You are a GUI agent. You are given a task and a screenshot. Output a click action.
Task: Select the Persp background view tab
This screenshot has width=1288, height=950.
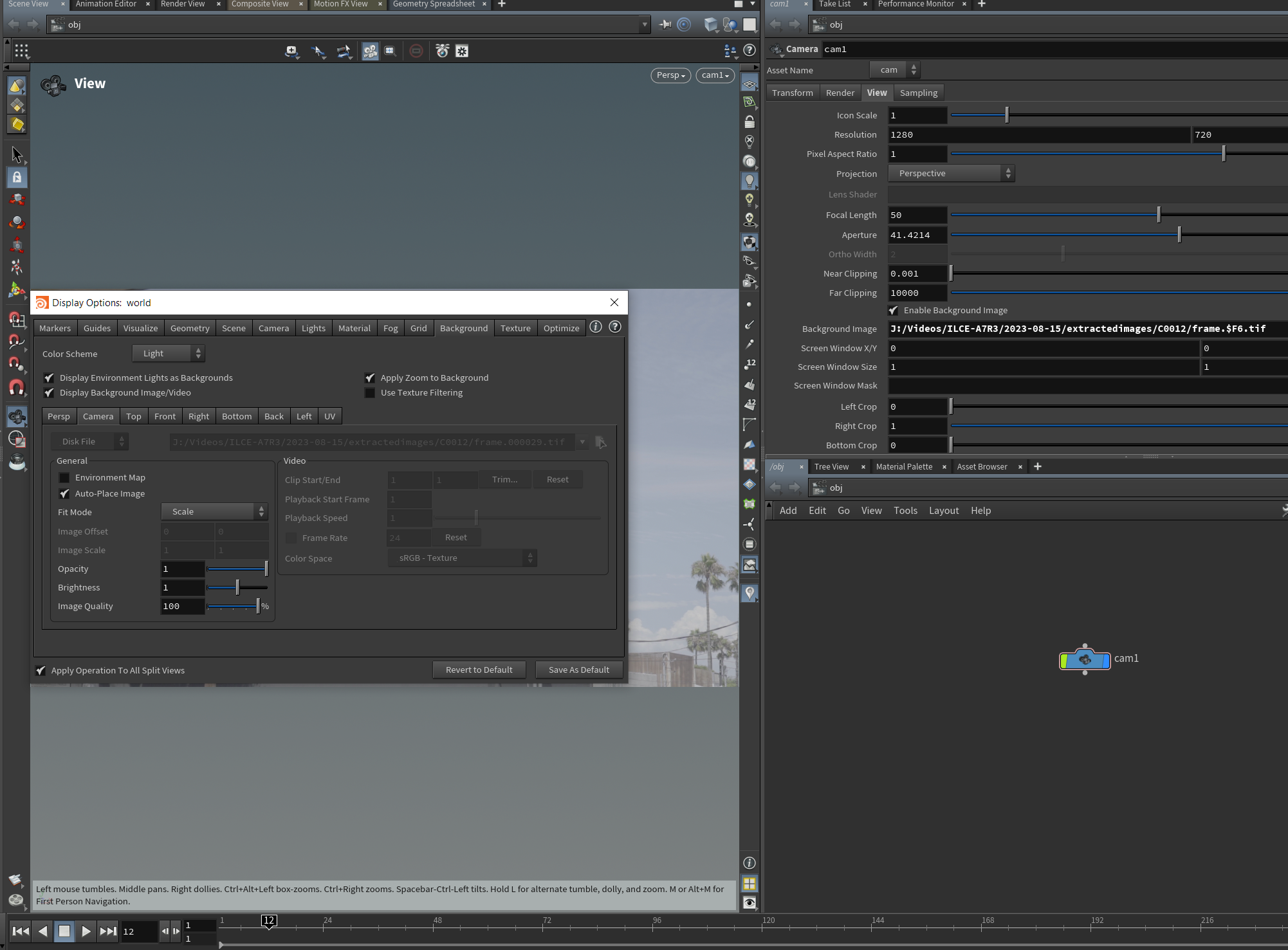[59, 416]
